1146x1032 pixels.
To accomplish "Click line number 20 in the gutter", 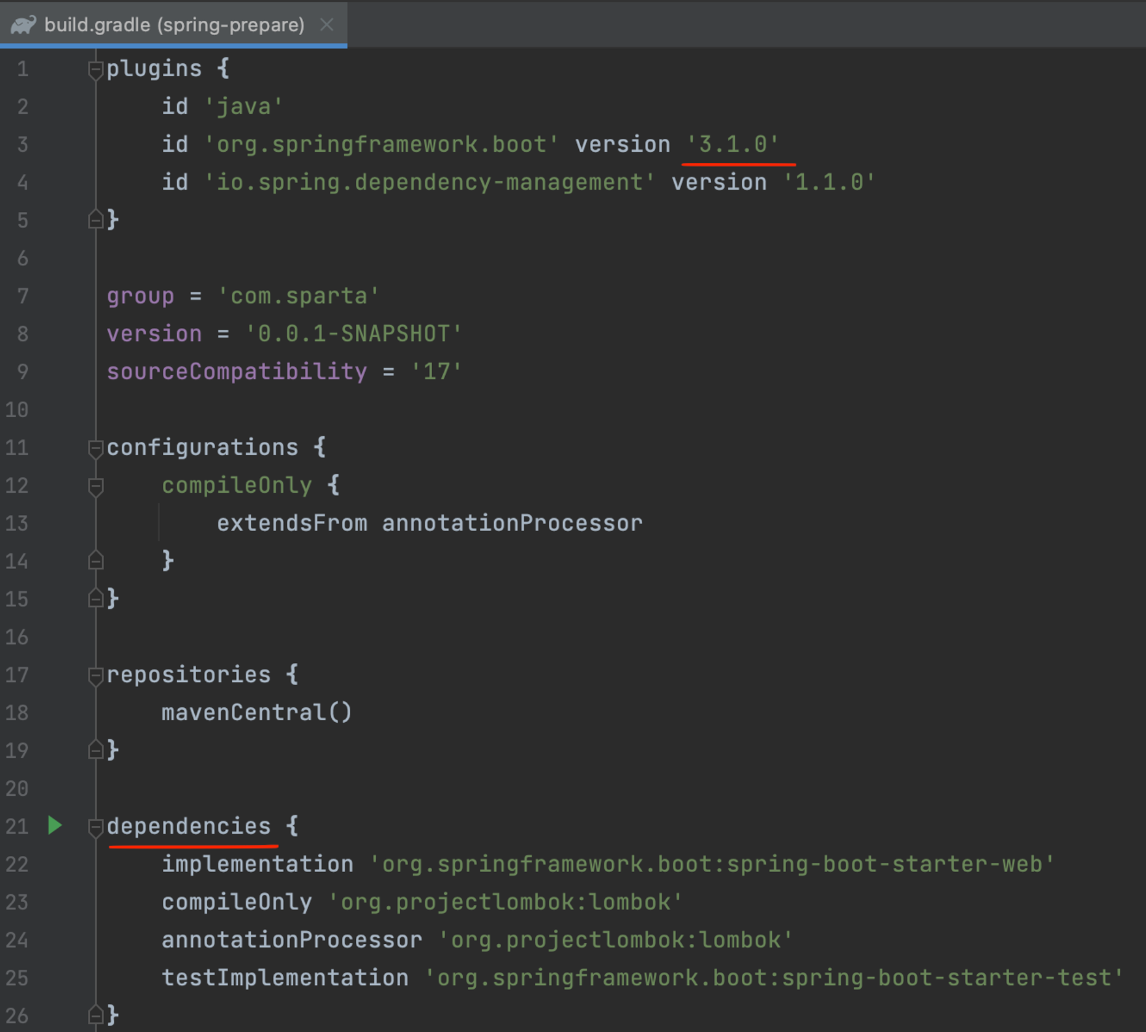I will 17,789.
